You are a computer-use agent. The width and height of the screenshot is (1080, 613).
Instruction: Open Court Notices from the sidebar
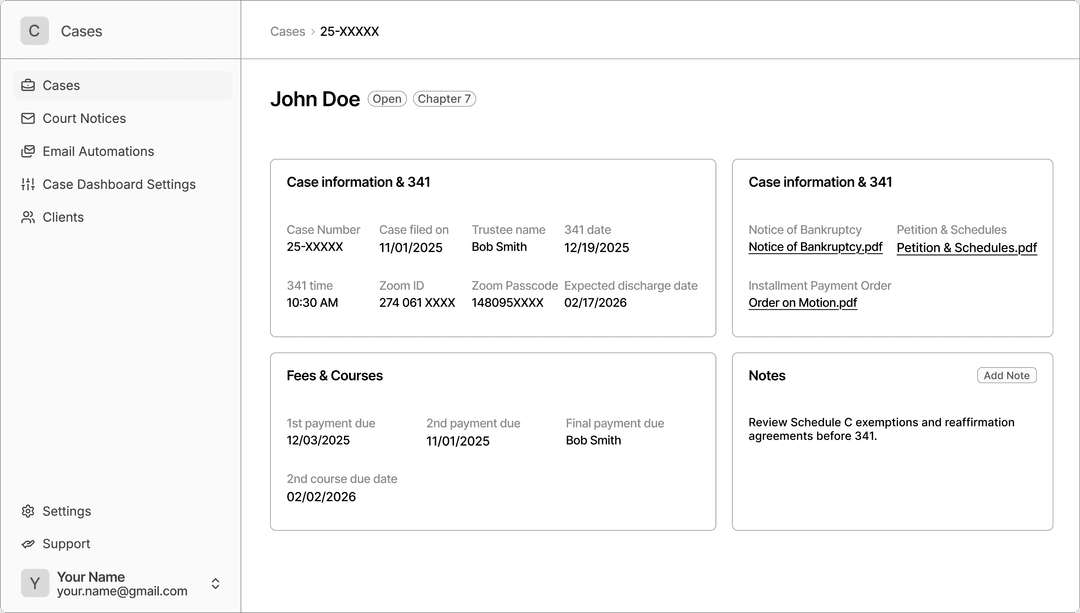(27, 118)
